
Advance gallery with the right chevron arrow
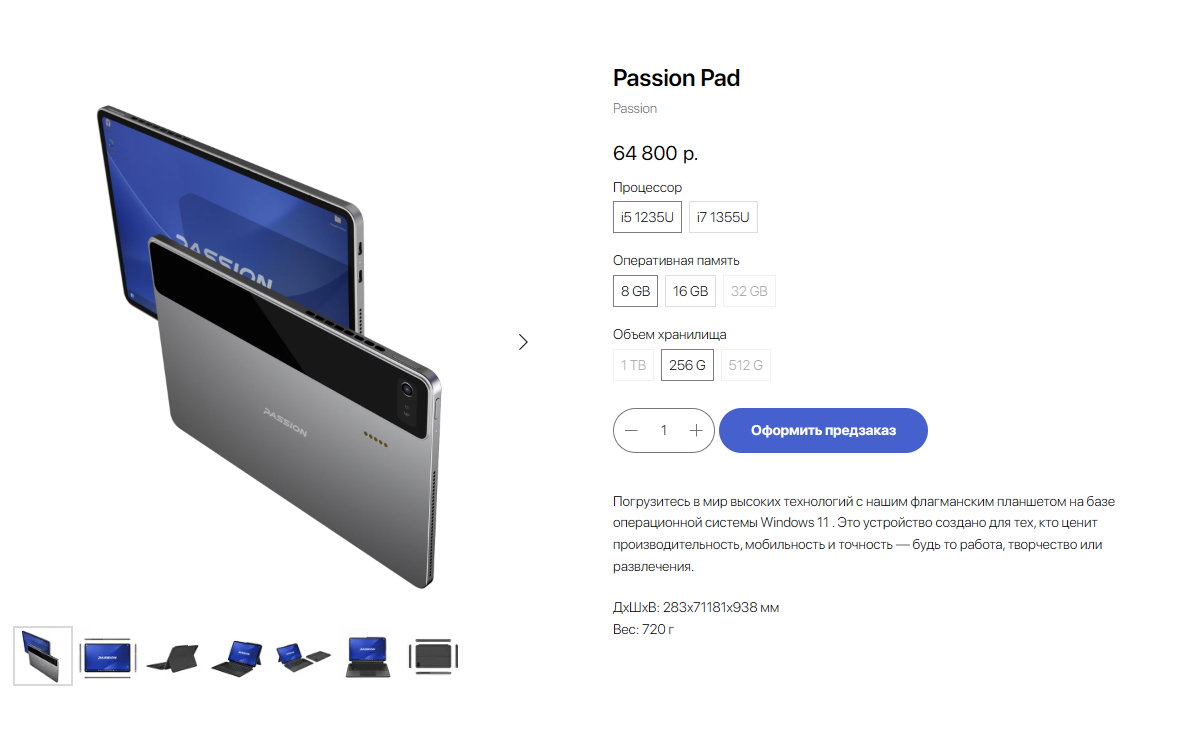coord(523,342)
